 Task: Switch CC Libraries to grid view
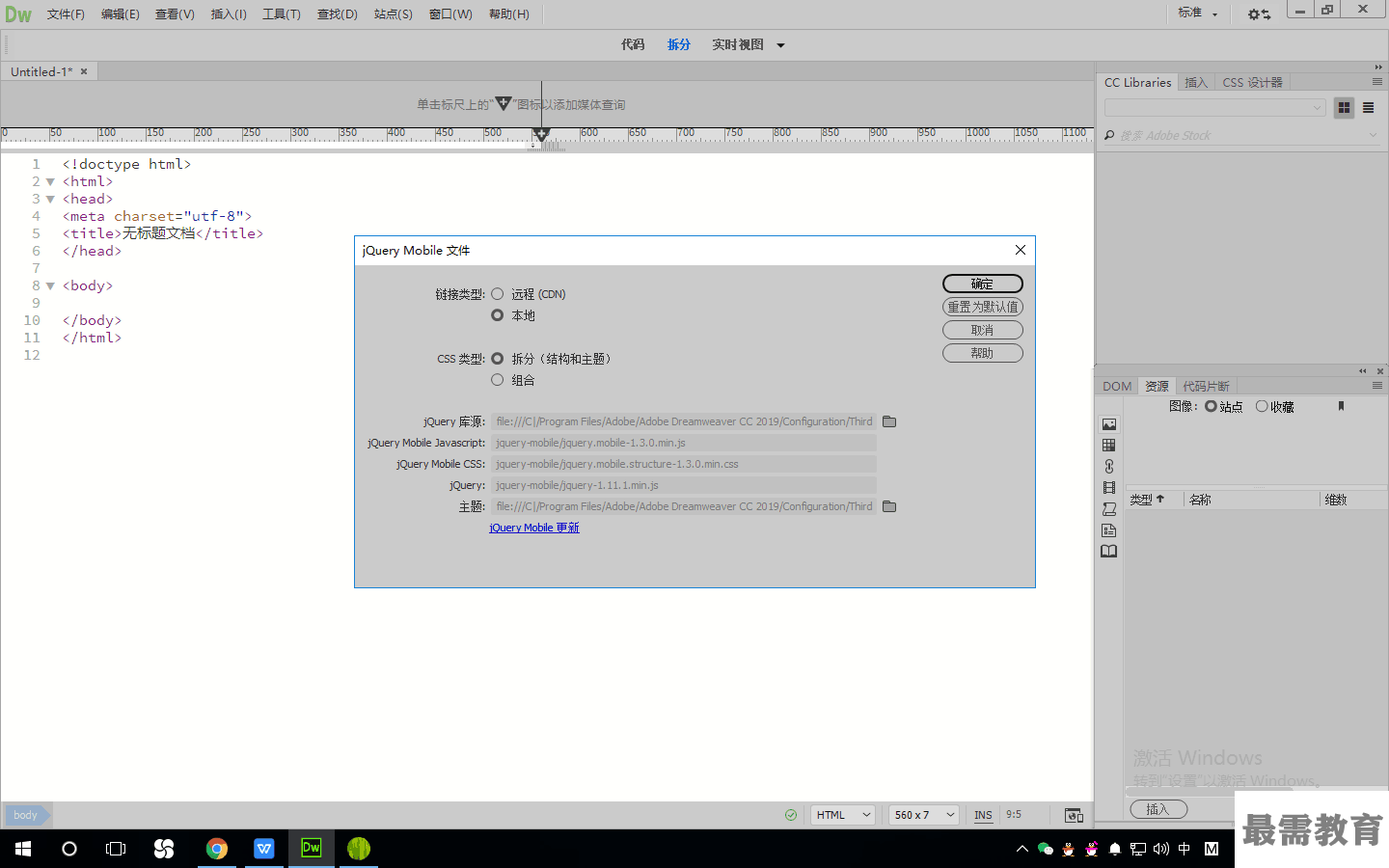[1344, 108]
